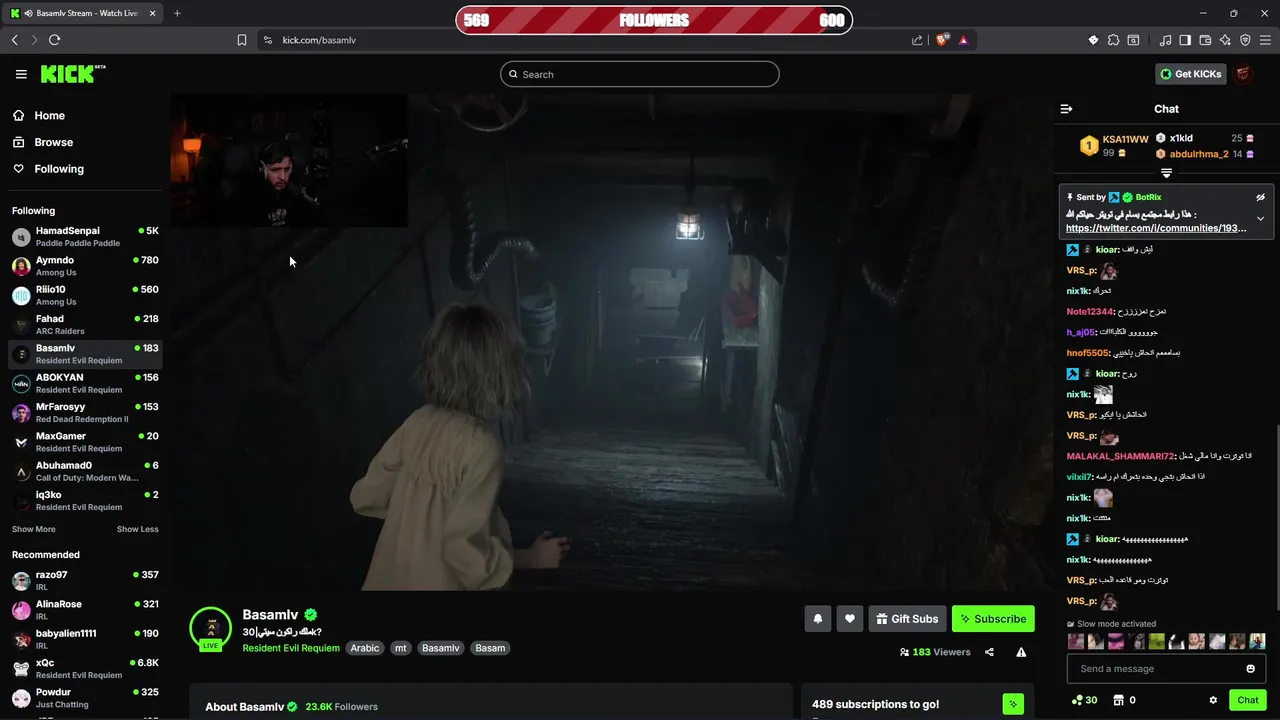Click the Resident Evil Requiem category link
The image size is (1280, 720).
(x=291, y=648)
